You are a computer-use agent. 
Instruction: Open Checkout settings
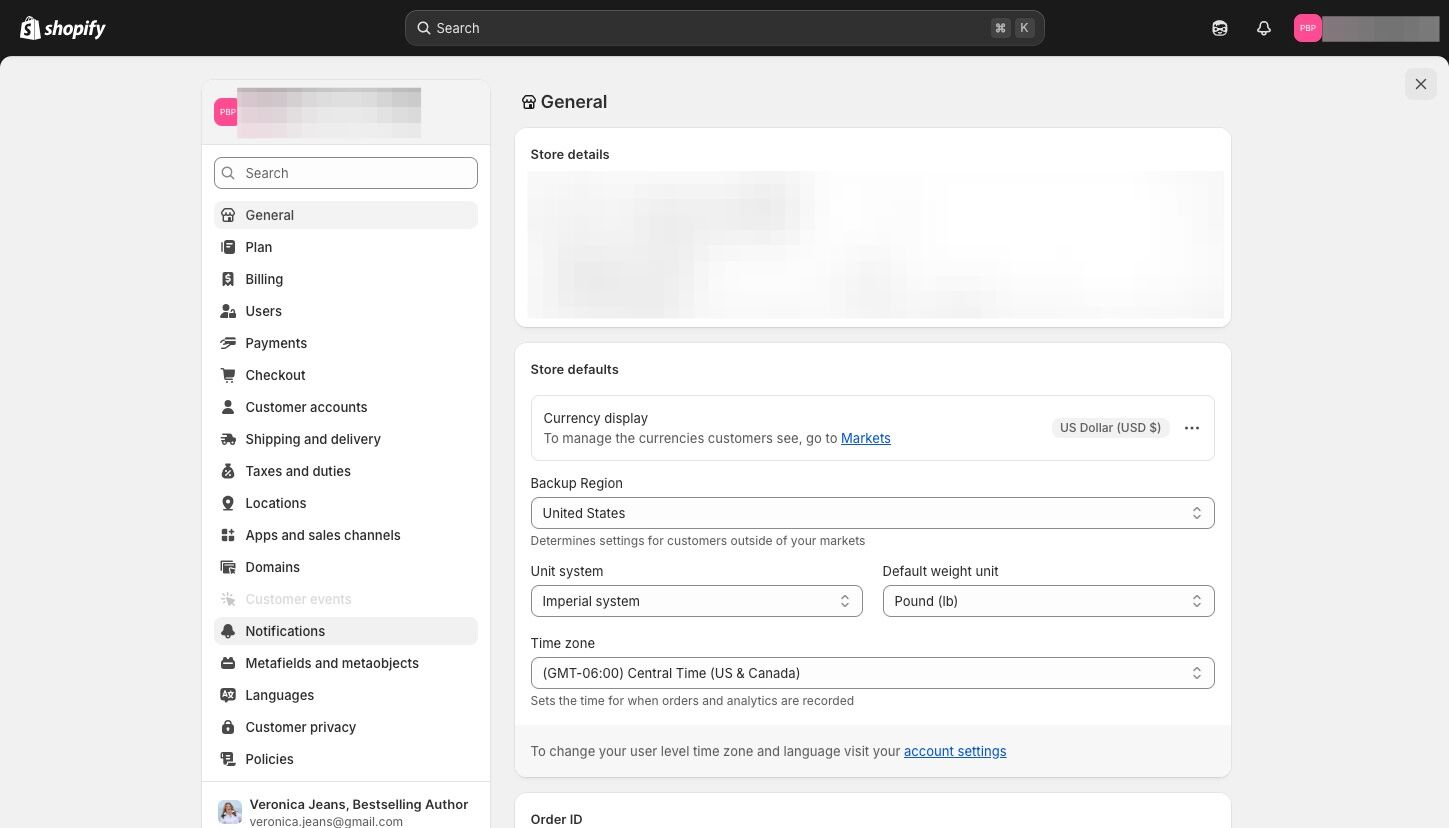(x=346, y=375)
